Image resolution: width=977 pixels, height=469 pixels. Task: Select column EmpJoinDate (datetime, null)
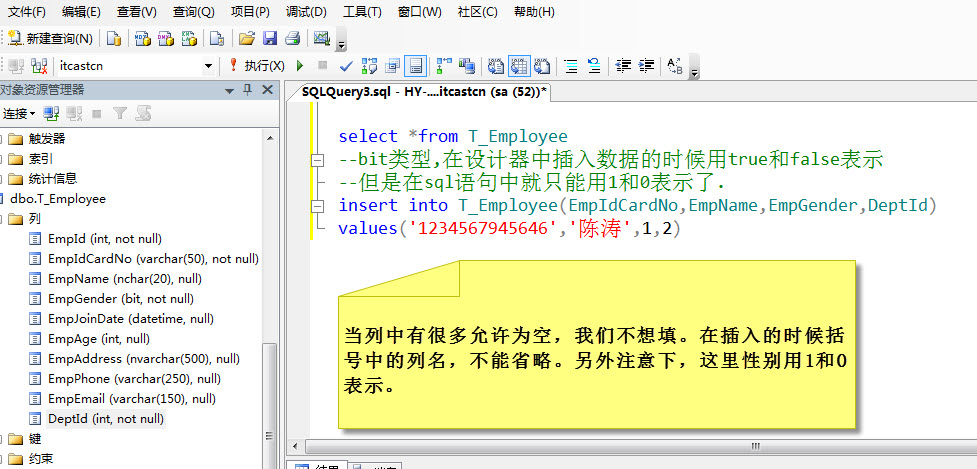pyautogui.click(x=131, y=318)
